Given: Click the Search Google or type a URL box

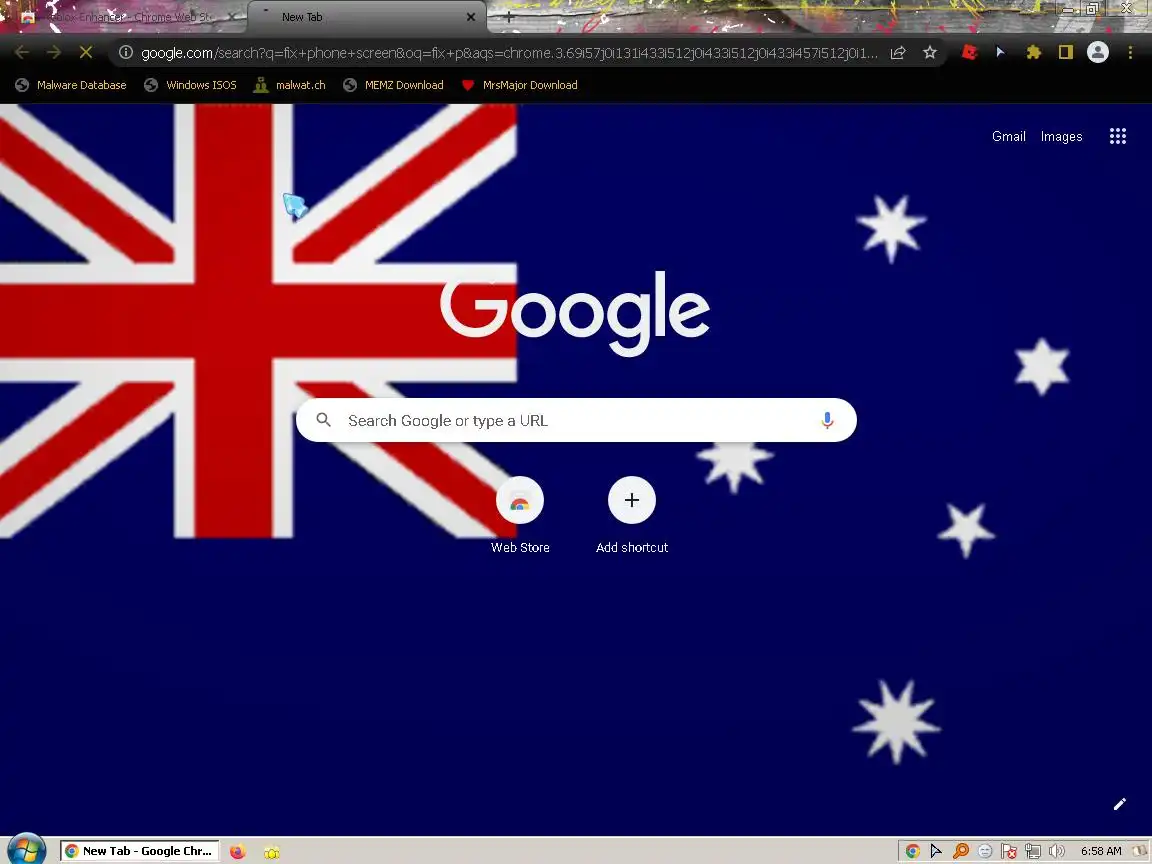Looking at the screenshot, I should pyautogui.click(x=576, y=420).
